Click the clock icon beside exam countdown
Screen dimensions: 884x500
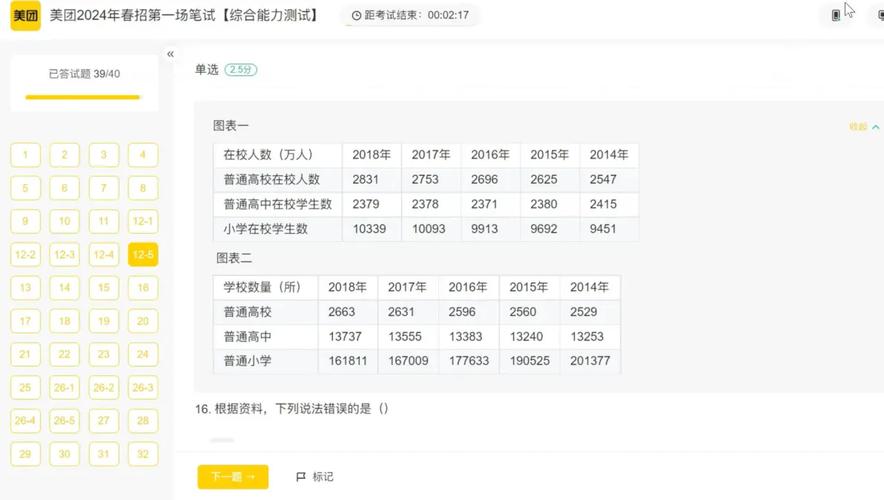[x=356, y=15]
